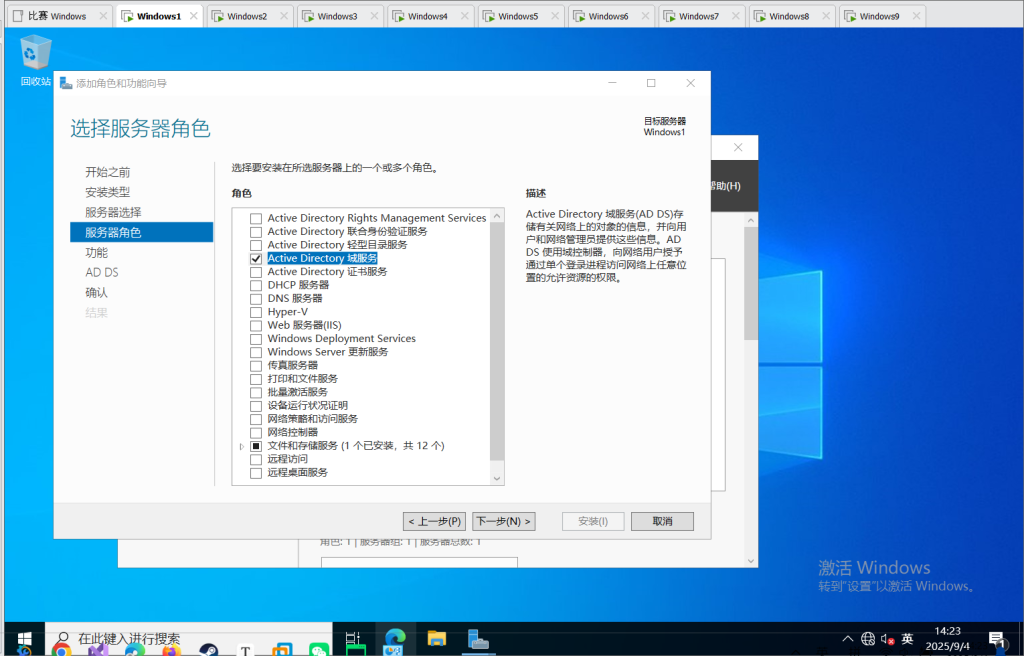Open Microsoft Edge from the taskbar
Viewport: 1024px width, 656px height.
(395, 639)
